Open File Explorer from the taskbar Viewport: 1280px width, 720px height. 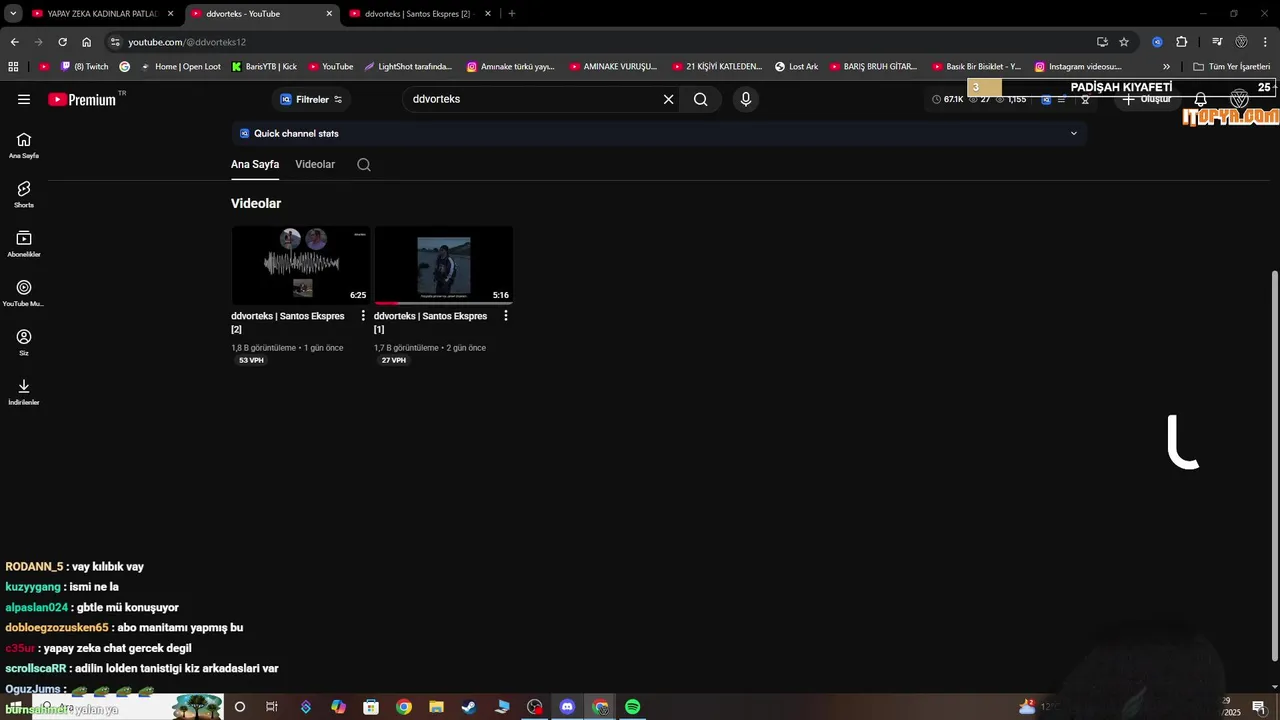coord(436,707)
